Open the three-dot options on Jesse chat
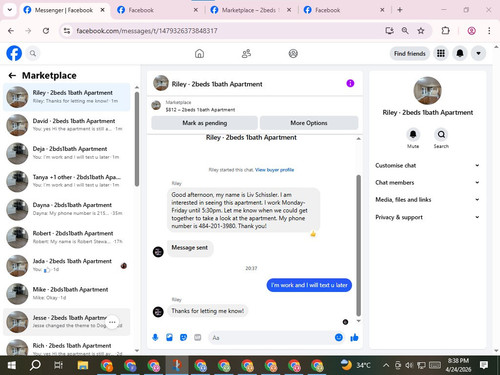The height and width of the screenshot is (375, 500). 112,322
